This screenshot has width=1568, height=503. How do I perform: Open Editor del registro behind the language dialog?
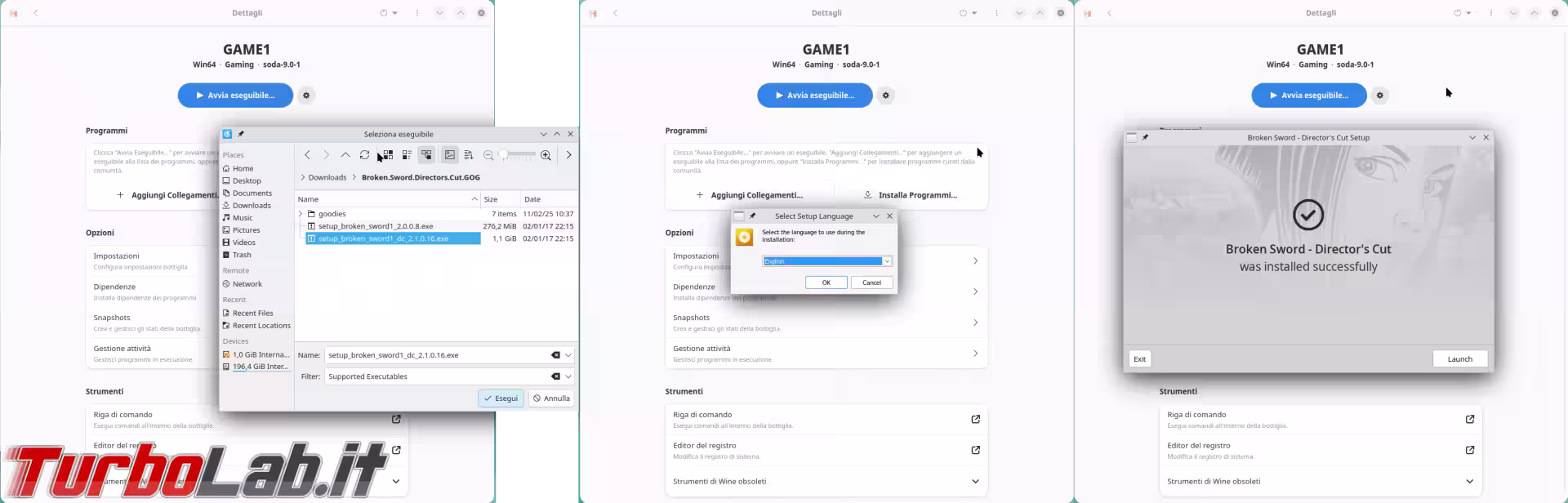click(x=826, y=451)
